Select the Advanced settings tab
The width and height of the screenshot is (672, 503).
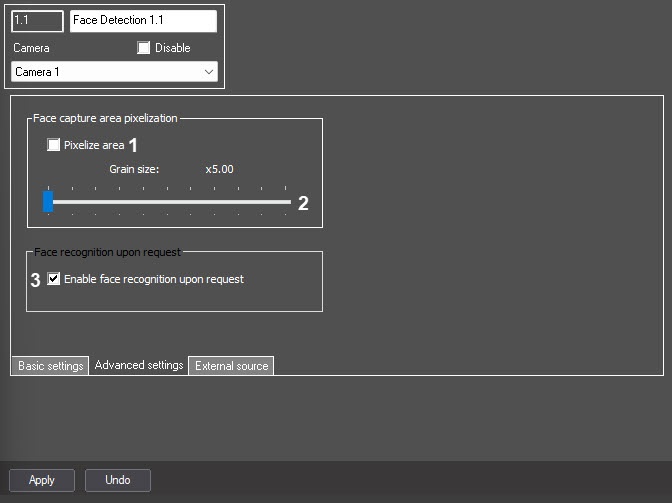pos(139,365)
